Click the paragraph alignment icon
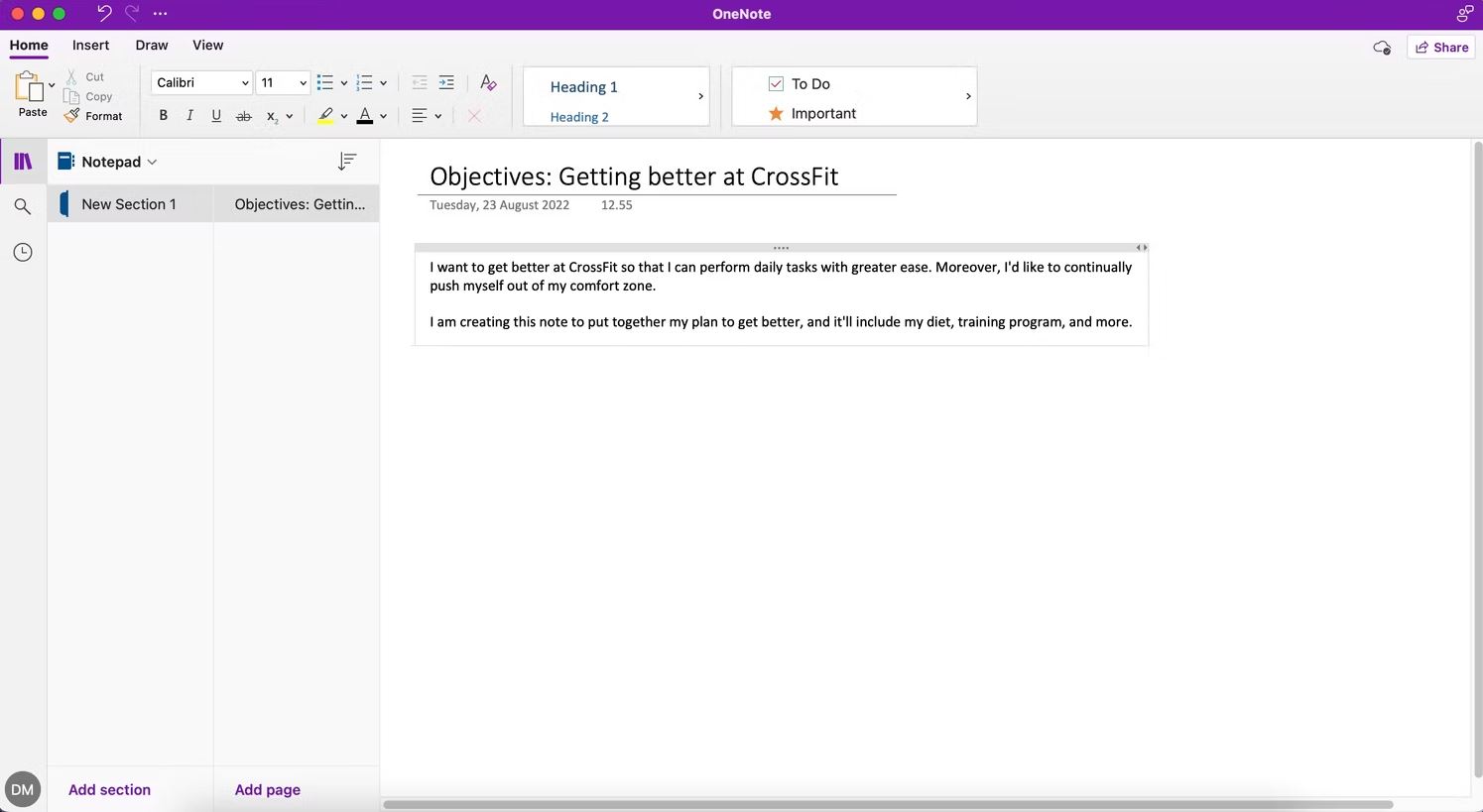Image resolution: width=1483 pixels, height=812 pixels. pos(420,116)
